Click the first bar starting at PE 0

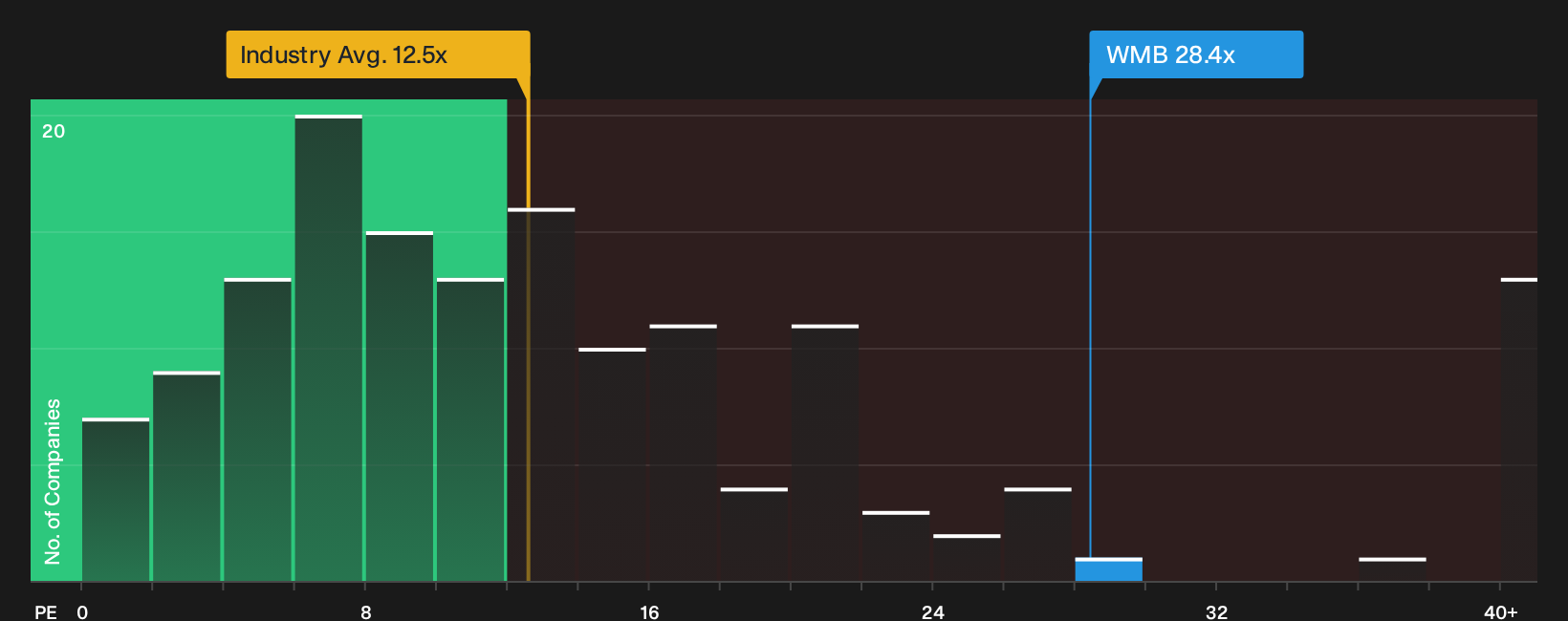[x=116, y=500]
